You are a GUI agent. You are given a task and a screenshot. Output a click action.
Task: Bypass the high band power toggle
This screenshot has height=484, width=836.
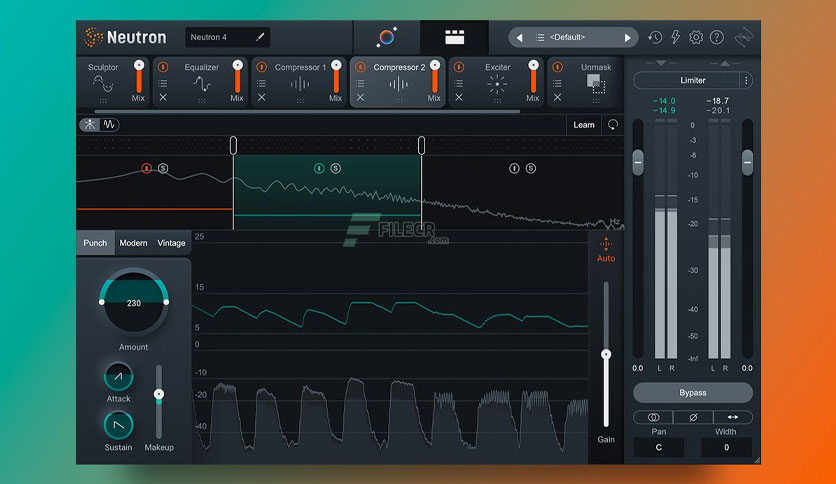[x=514, y=168]
